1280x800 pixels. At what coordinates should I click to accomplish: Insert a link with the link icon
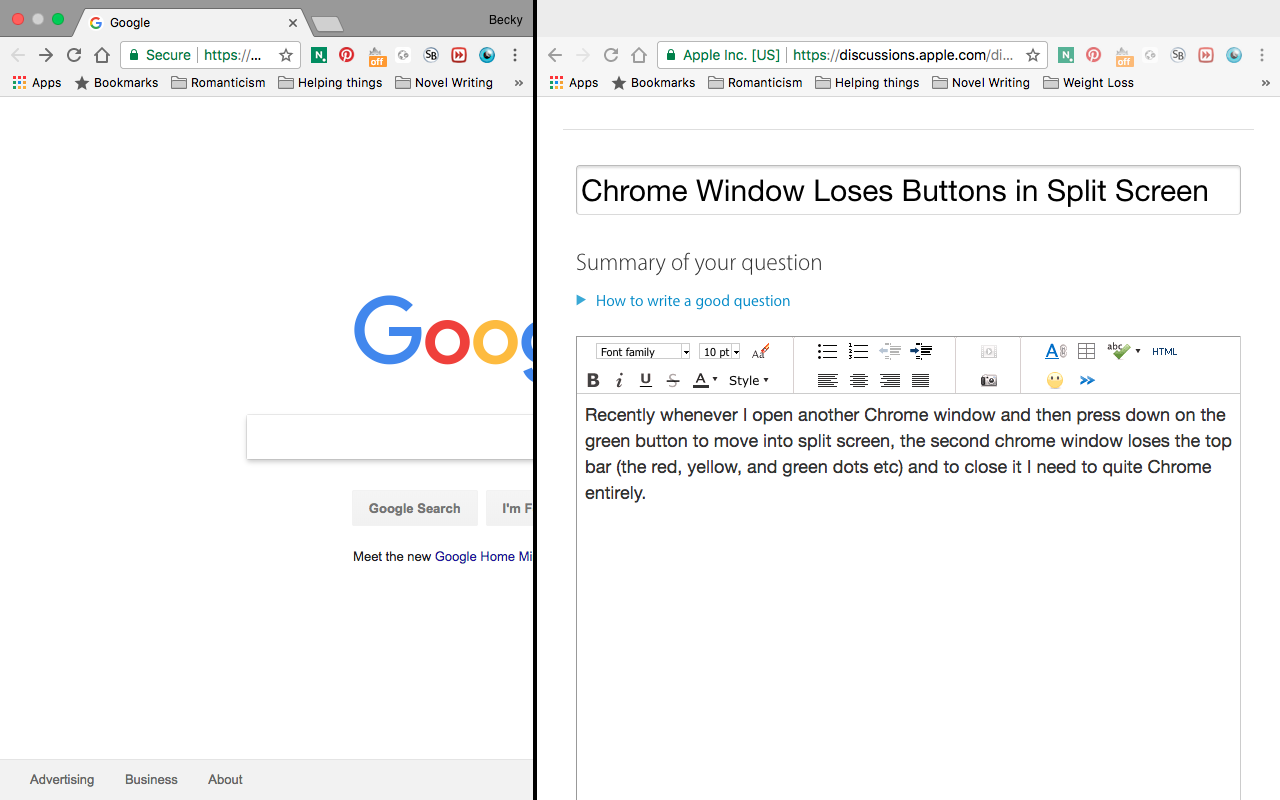tap(1056, 351)
